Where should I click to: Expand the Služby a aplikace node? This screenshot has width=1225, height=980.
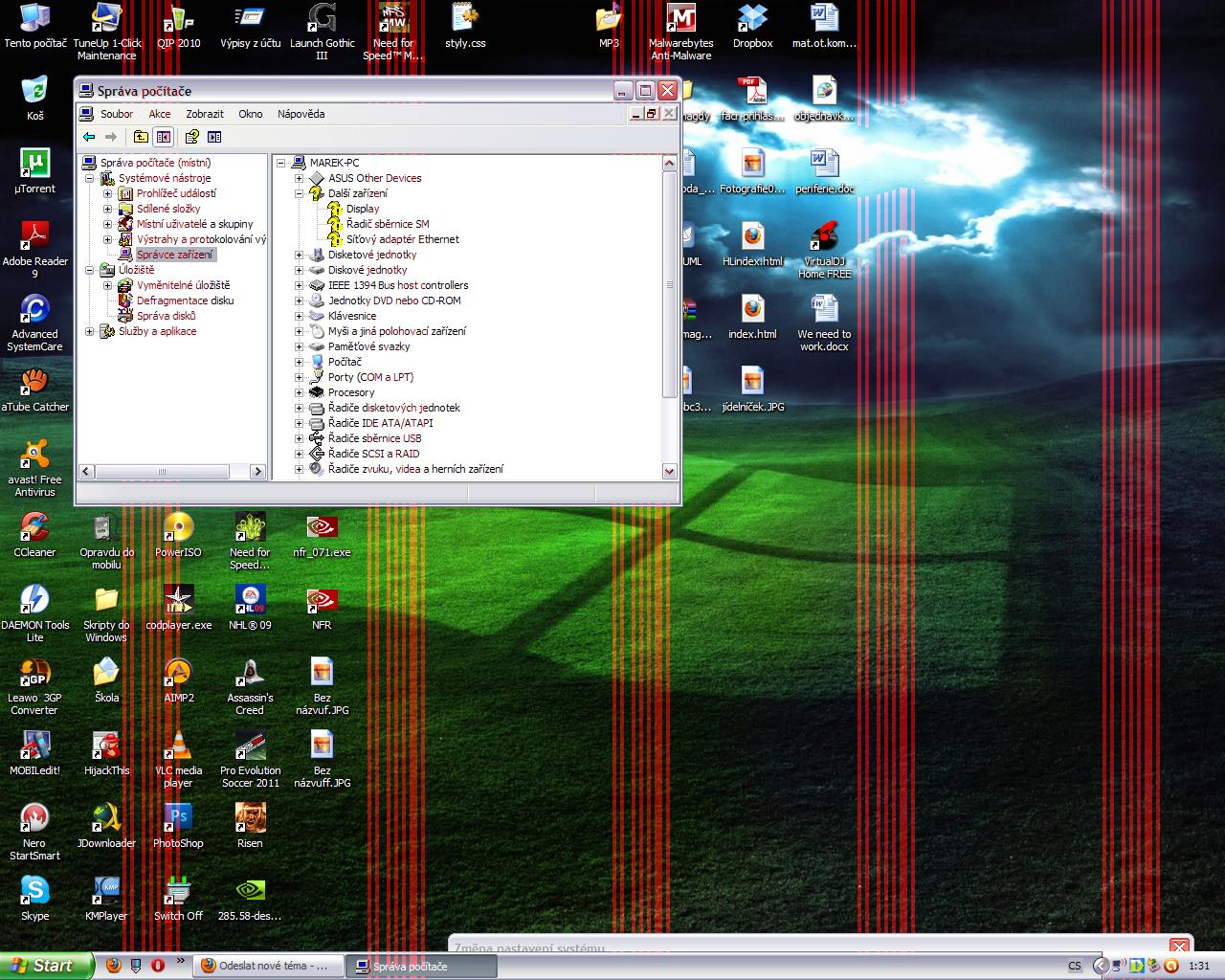click(x=89, y=331)
